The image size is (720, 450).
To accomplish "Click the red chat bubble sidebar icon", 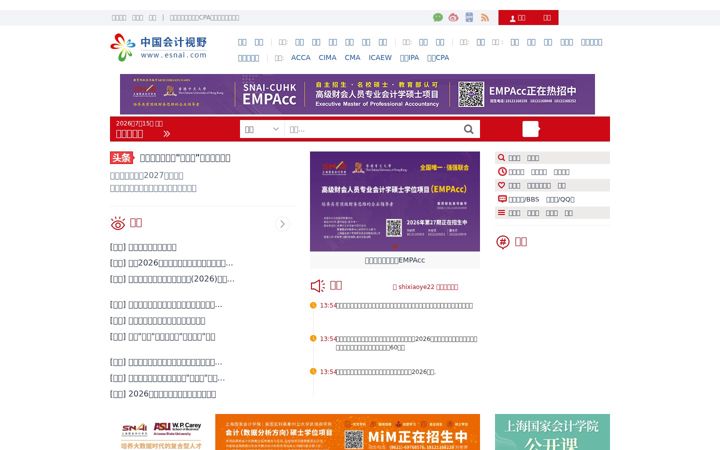I will [502, 199].
